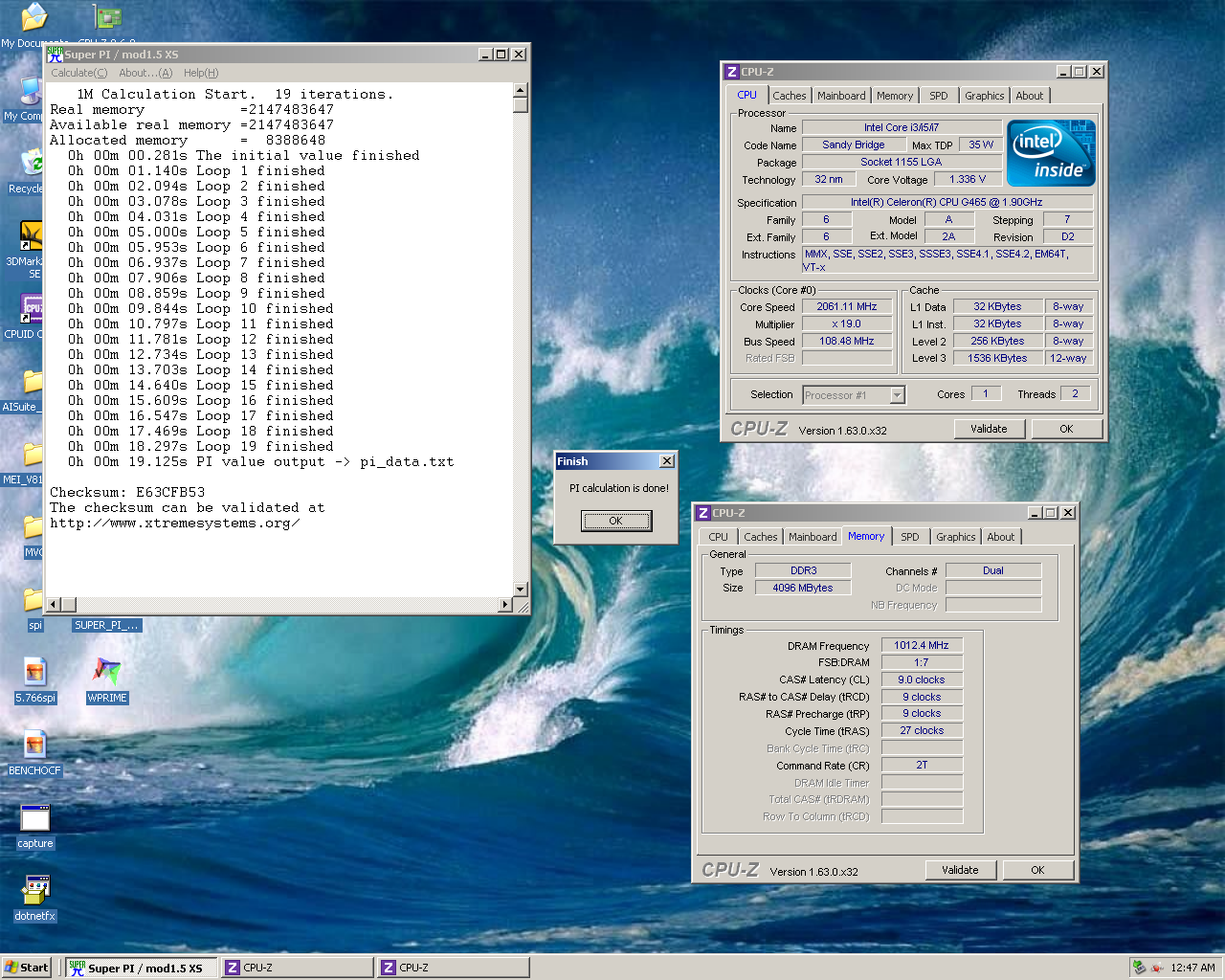Select Graphics tab in top CPU-Z window
The width and height of the screenshot is (1225, 980).
pos(984,96)
